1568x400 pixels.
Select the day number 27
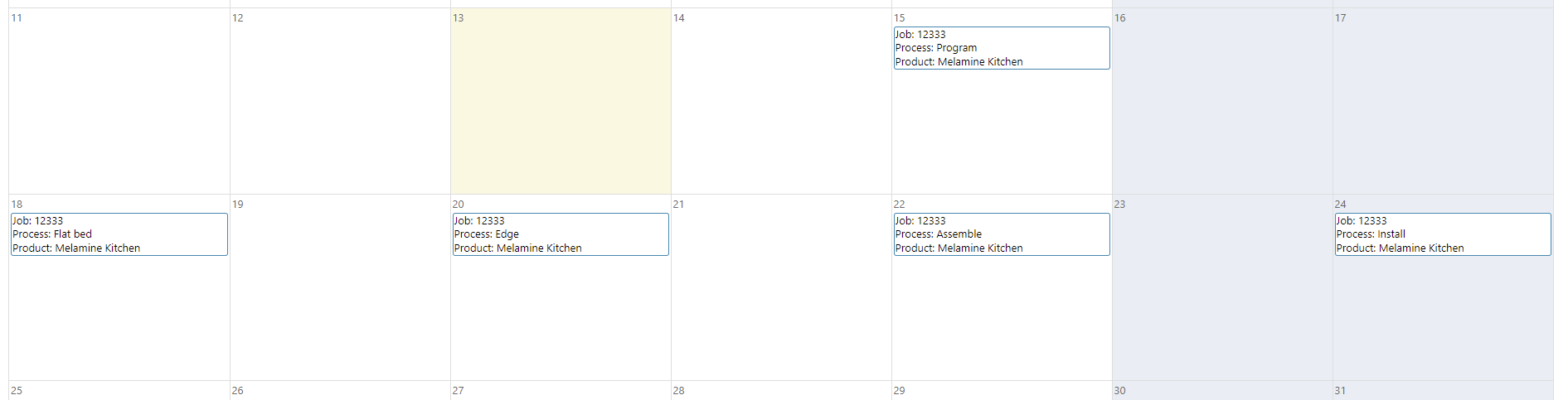pyautogui.click(x=458, y=391)
